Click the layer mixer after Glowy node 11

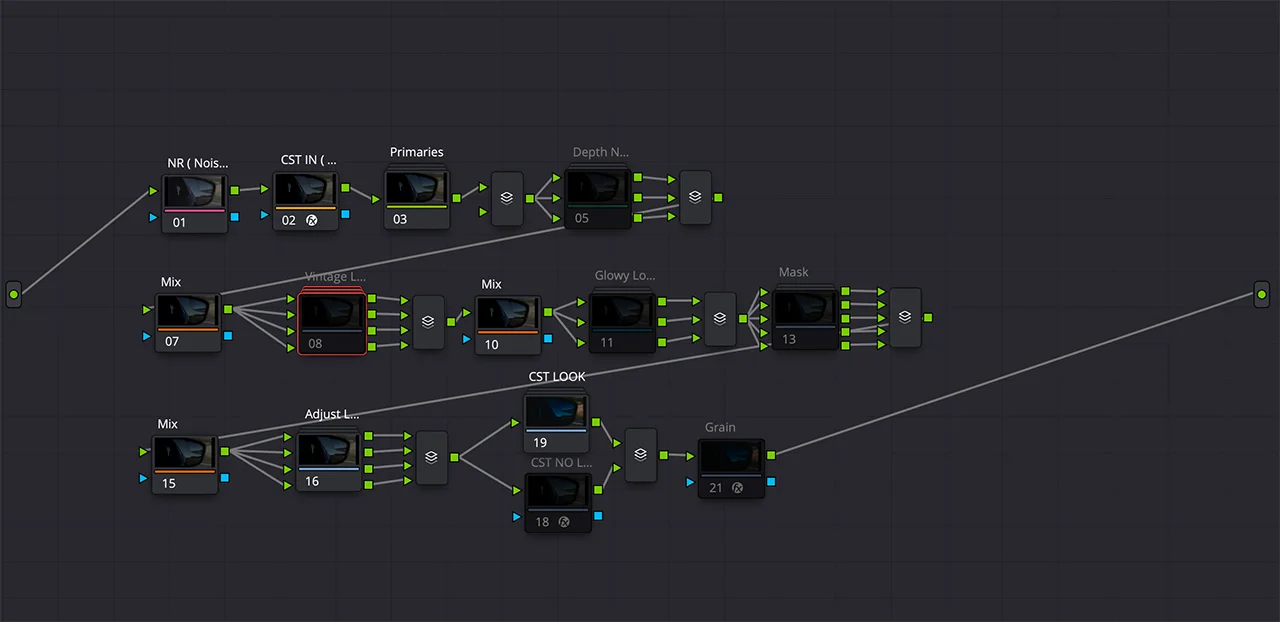pos(720,319)
